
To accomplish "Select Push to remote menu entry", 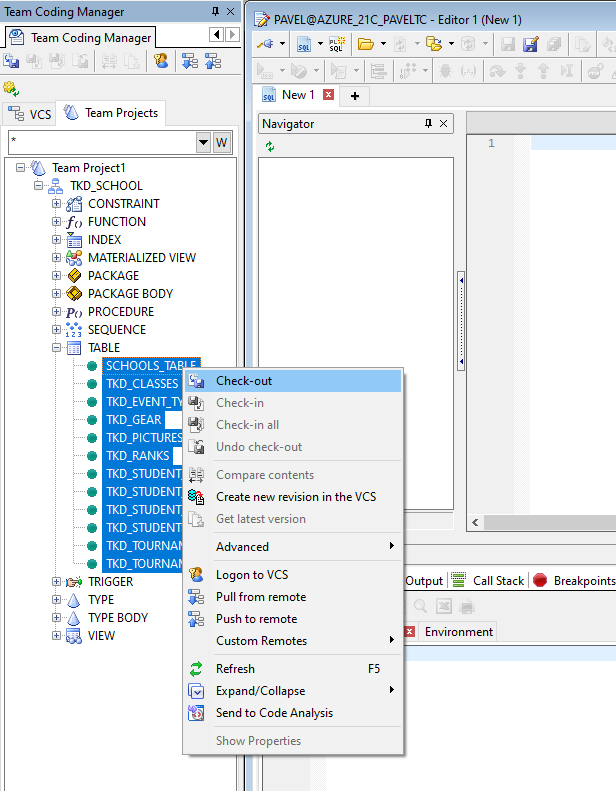I will pos(293,619).
